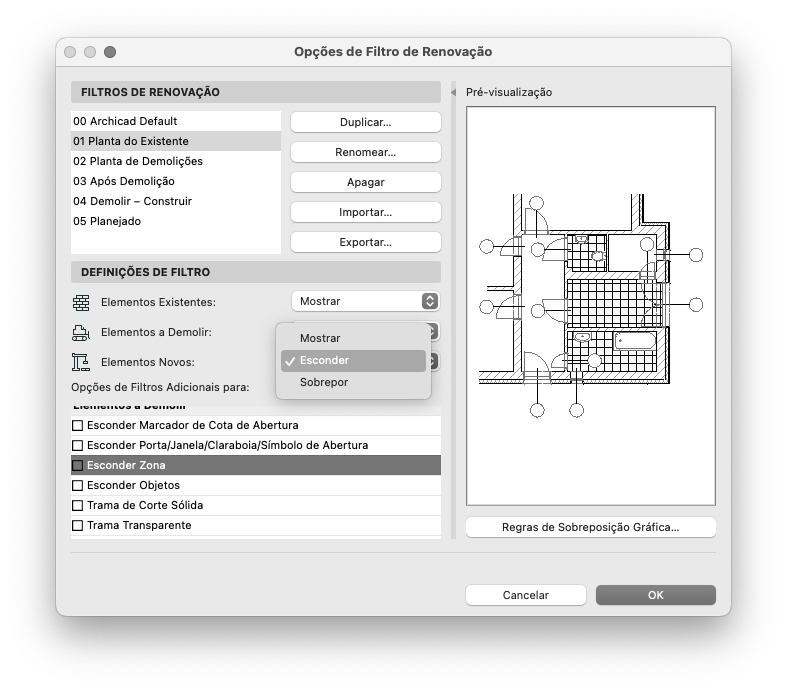The image size is (787, 690).
Task: Click the Renomear... button
Action: [x=366, y=152]
